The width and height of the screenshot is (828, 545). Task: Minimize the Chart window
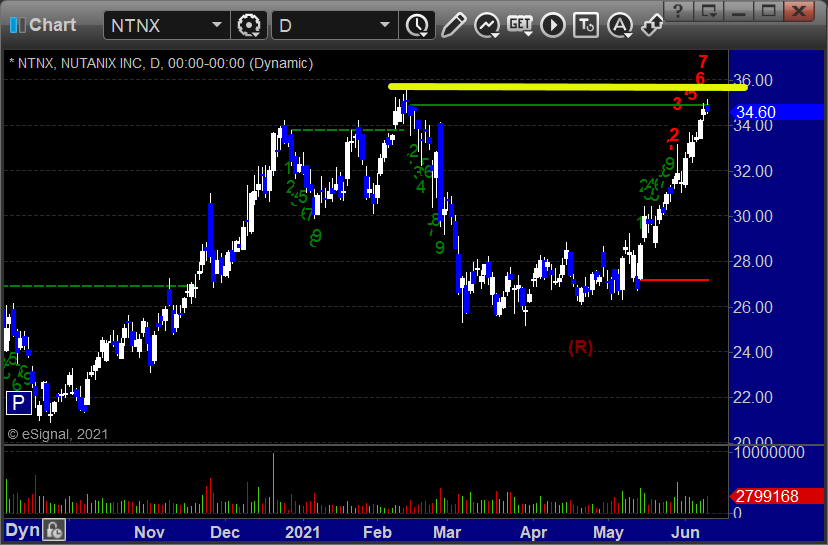click(738, 10)
